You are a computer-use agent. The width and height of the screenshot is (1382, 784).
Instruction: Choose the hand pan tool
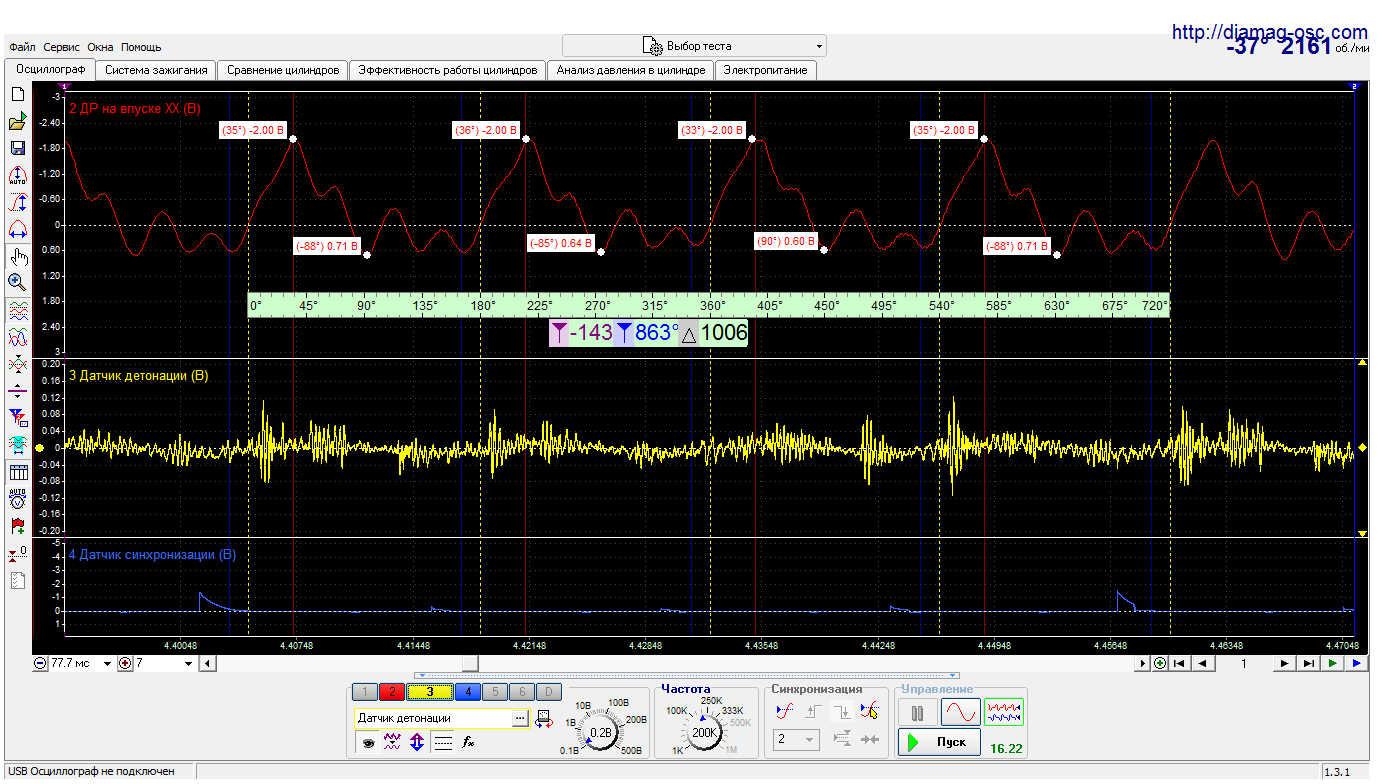point(17,256)
